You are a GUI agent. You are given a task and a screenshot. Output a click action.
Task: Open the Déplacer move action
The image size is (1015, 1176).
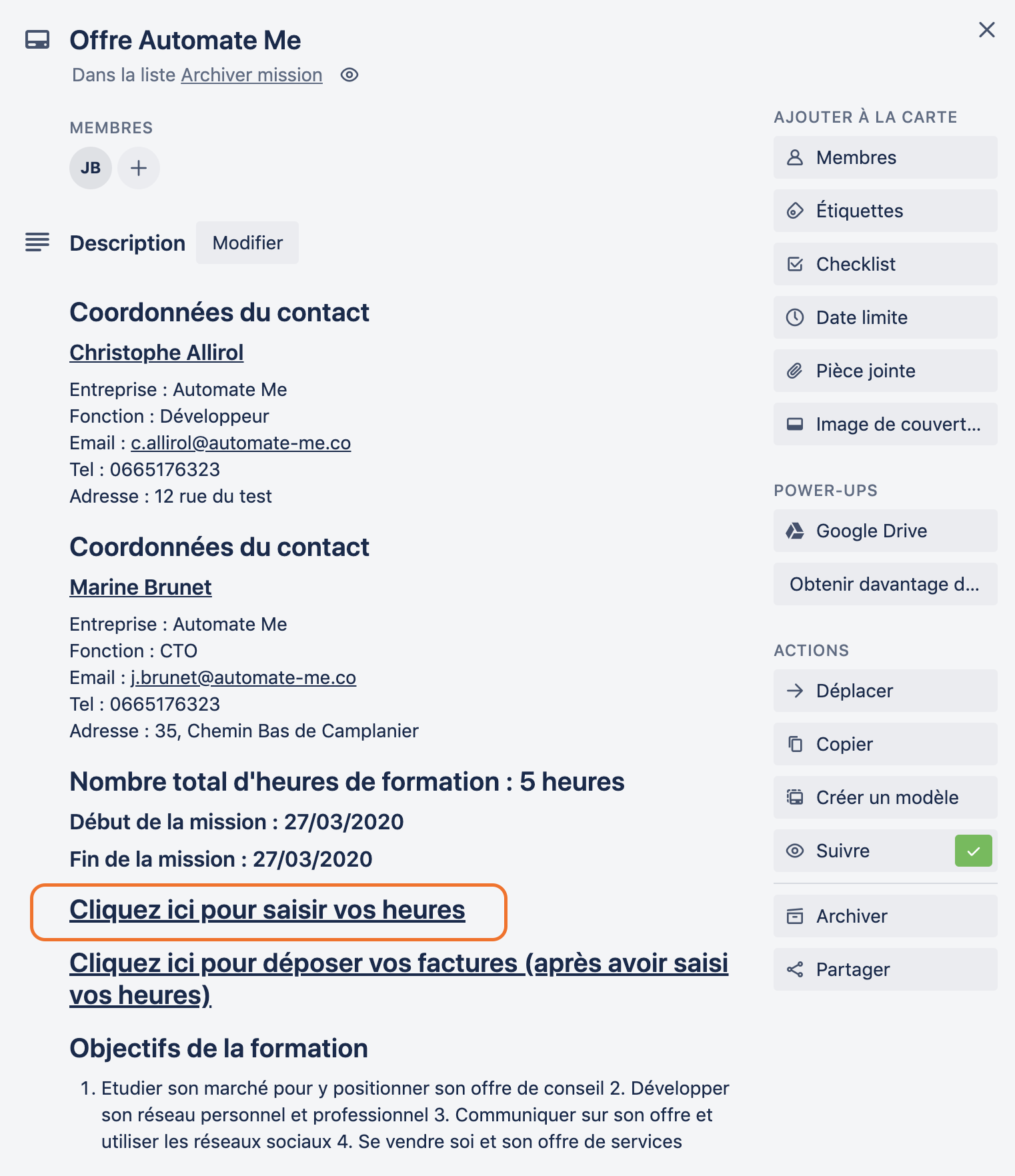[x=885, y=691]
